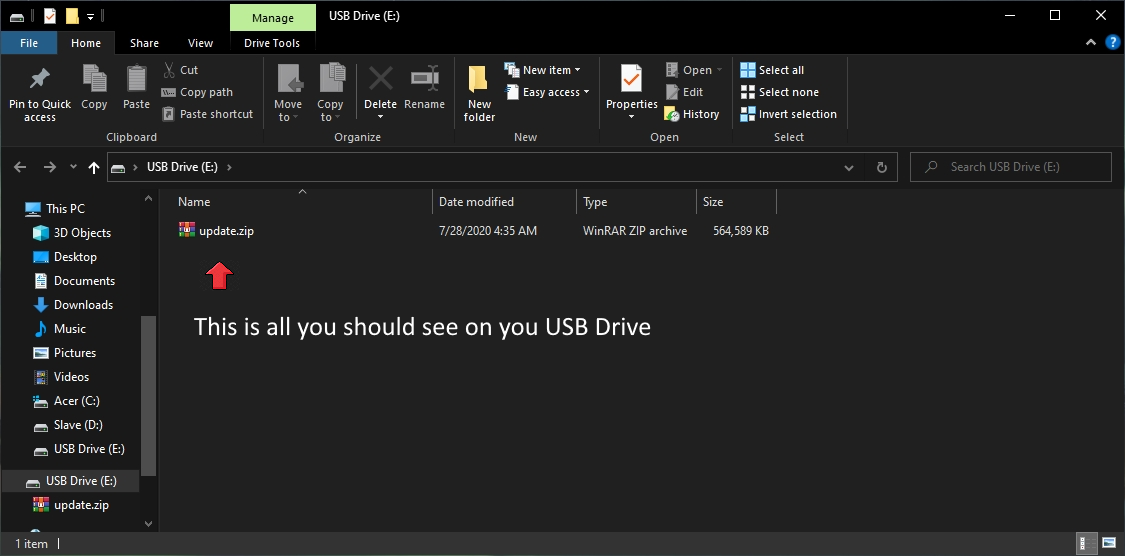1125x556 pixels.
Task: Click Select none
Action: [x=779, y=92]
